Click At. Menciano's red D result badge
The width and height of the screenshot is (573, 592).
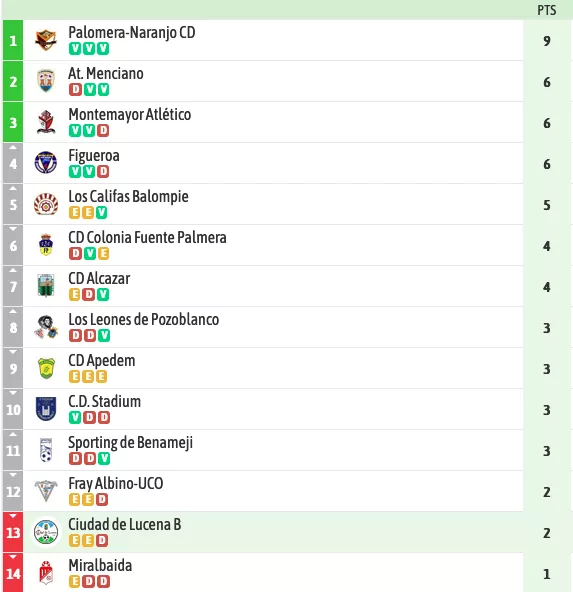tap(75, 89)
